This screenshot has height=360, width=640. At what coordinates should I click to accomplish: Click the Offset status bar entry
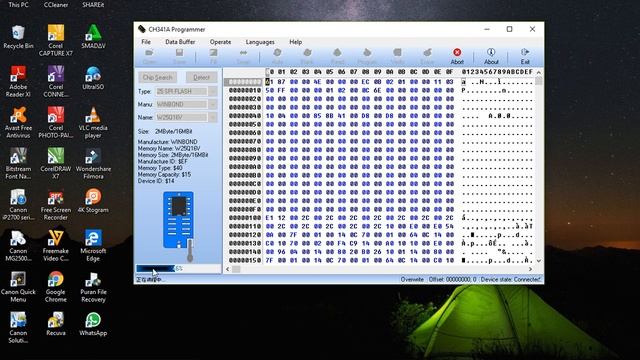click(452, 280)
